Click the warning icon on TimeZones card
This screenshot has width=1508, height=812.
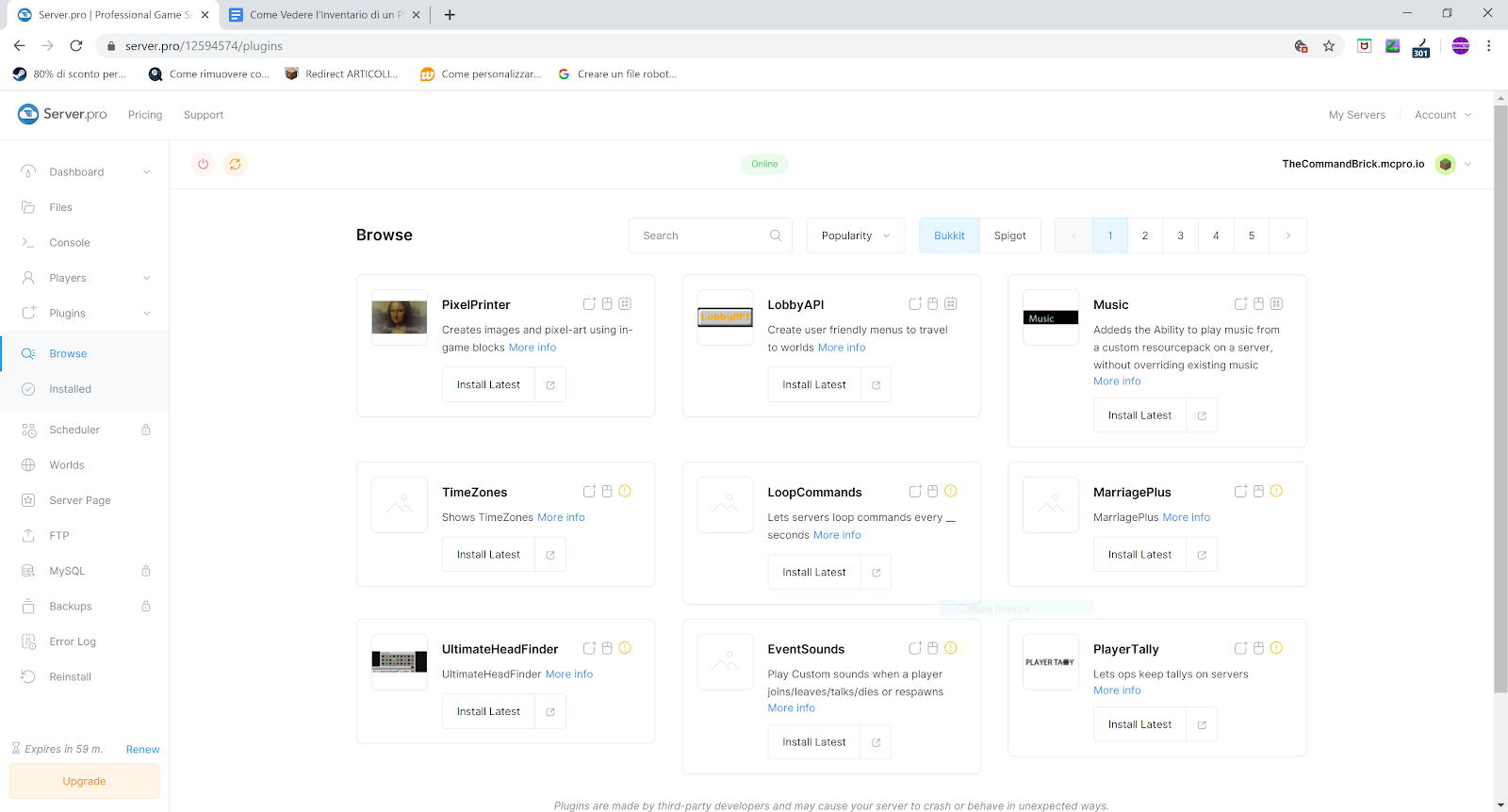[625, 491]
